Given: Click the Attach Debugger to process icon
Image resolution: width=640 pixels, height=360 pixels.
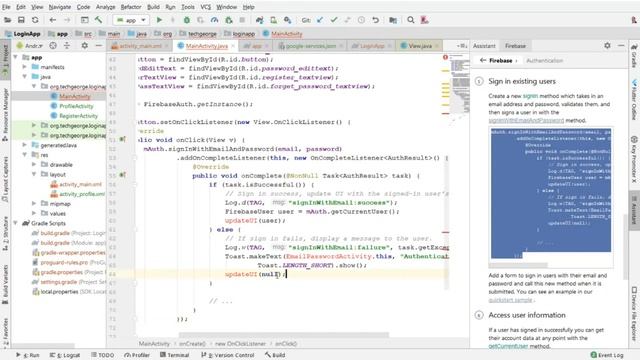Looking at the screenshot, I should (229, 20).
